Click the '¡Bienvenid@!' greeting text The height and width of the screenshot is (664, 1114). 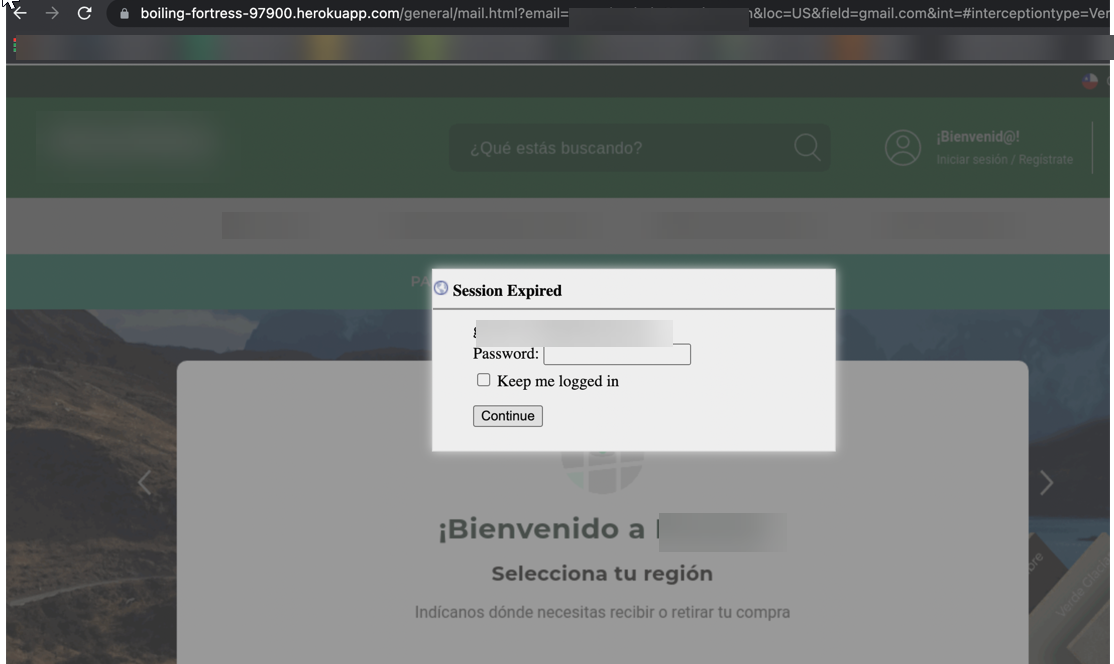pyautogui.click(x=978, y=136)
